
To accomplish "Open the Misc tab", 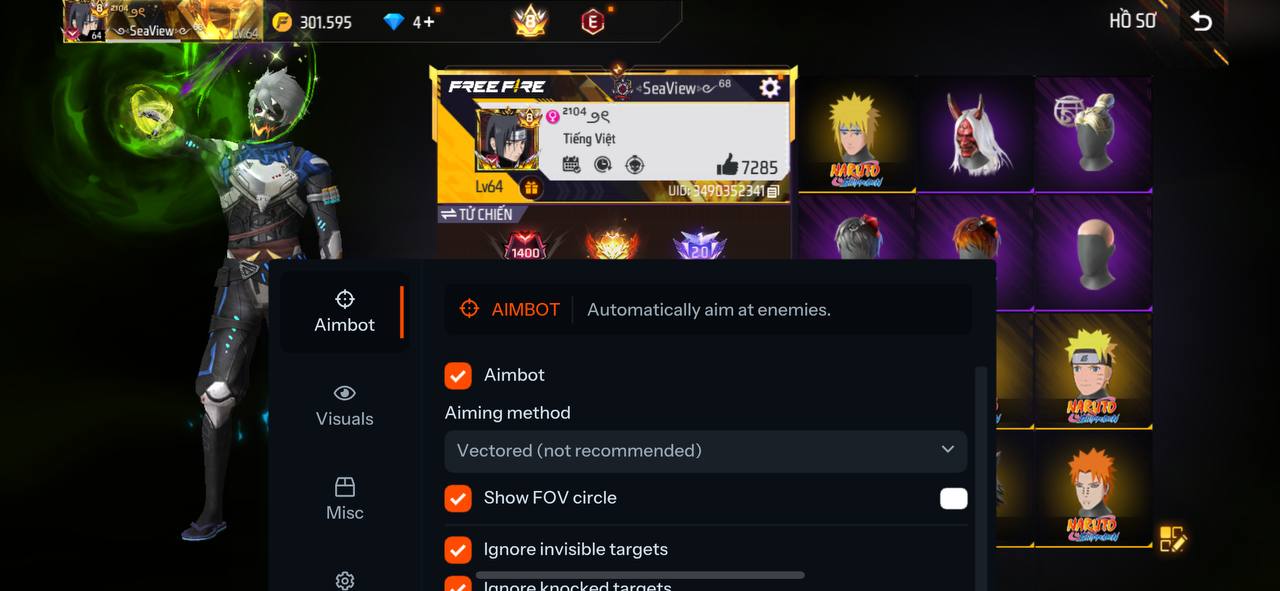I will 344,499.
